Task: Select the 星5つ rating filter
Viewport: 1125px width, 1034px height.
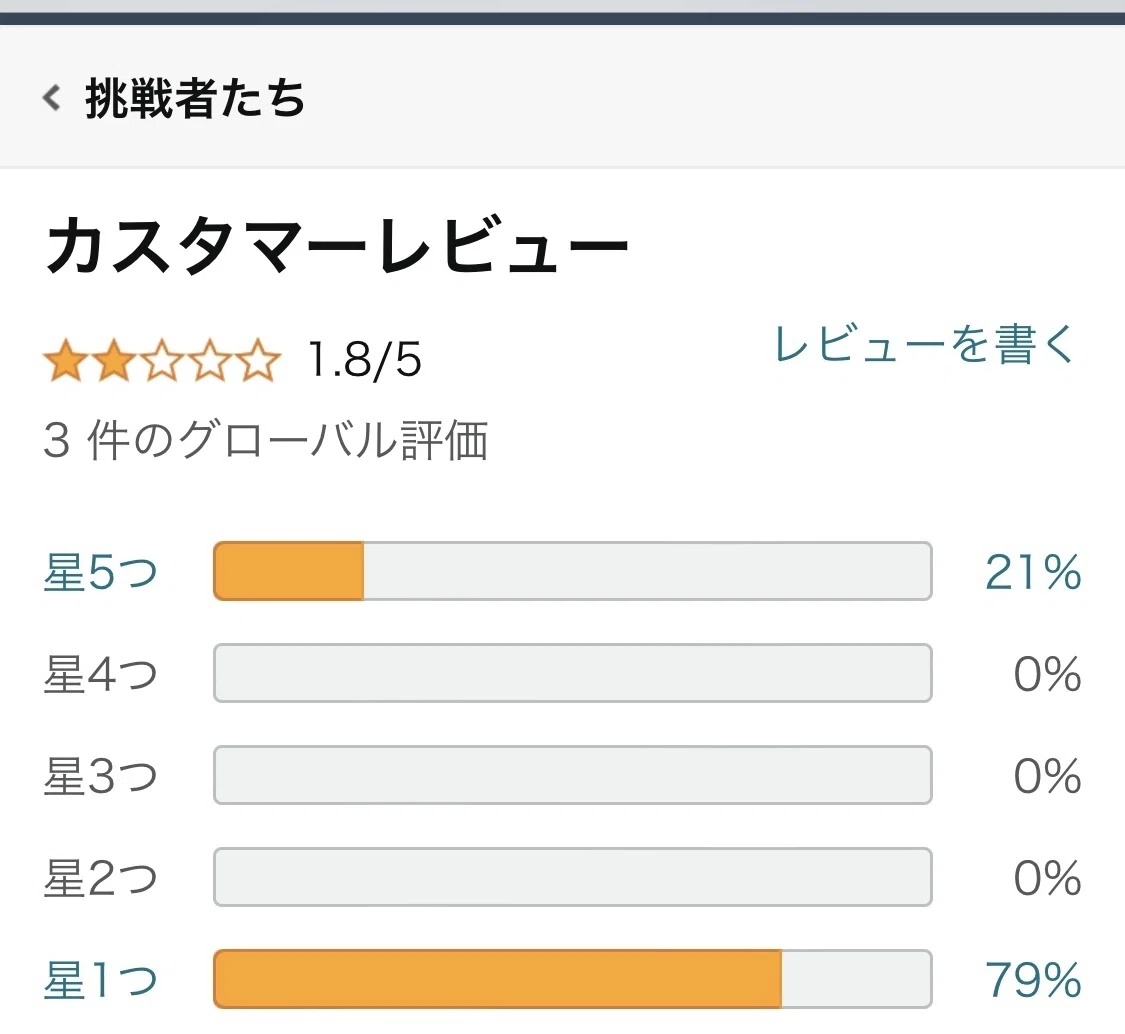Action: [100, 572]
